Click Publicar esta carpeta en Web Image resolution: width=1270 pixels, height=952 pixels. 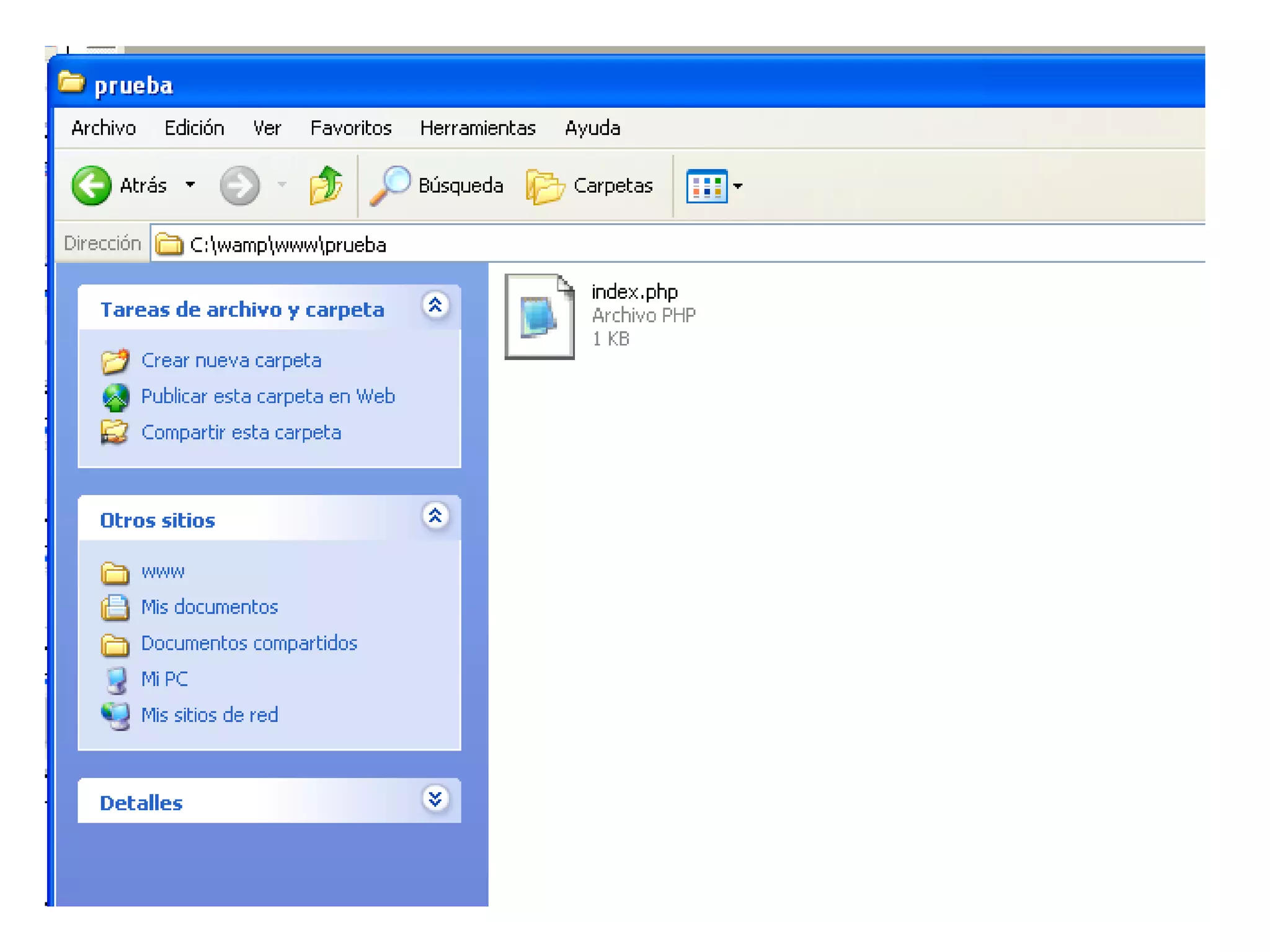(x=268, y=396)
